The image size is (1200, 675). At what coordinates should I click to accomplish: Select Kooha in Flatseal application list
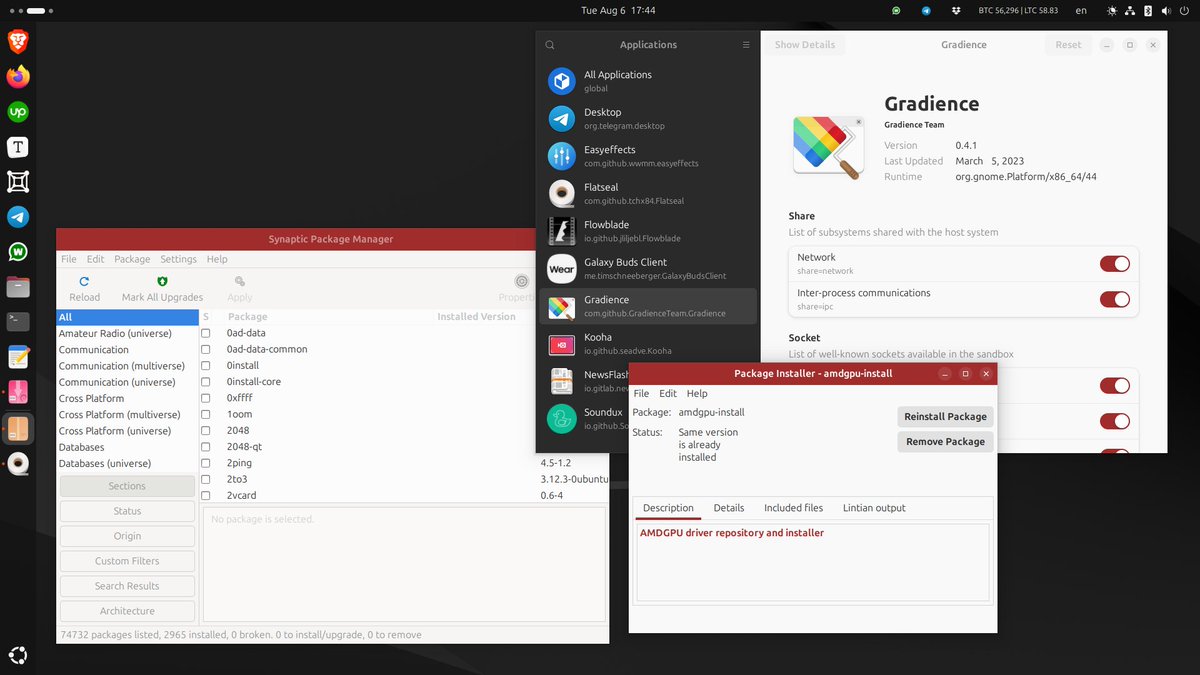[x=648, y=344]
